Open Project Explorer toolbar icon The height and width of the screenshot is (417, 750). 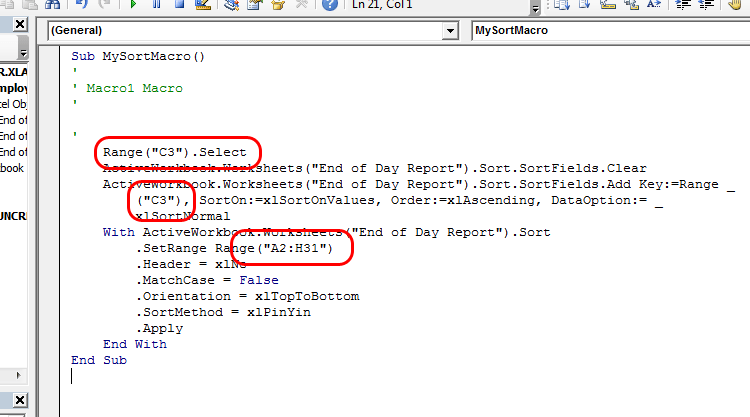[232, 5]
